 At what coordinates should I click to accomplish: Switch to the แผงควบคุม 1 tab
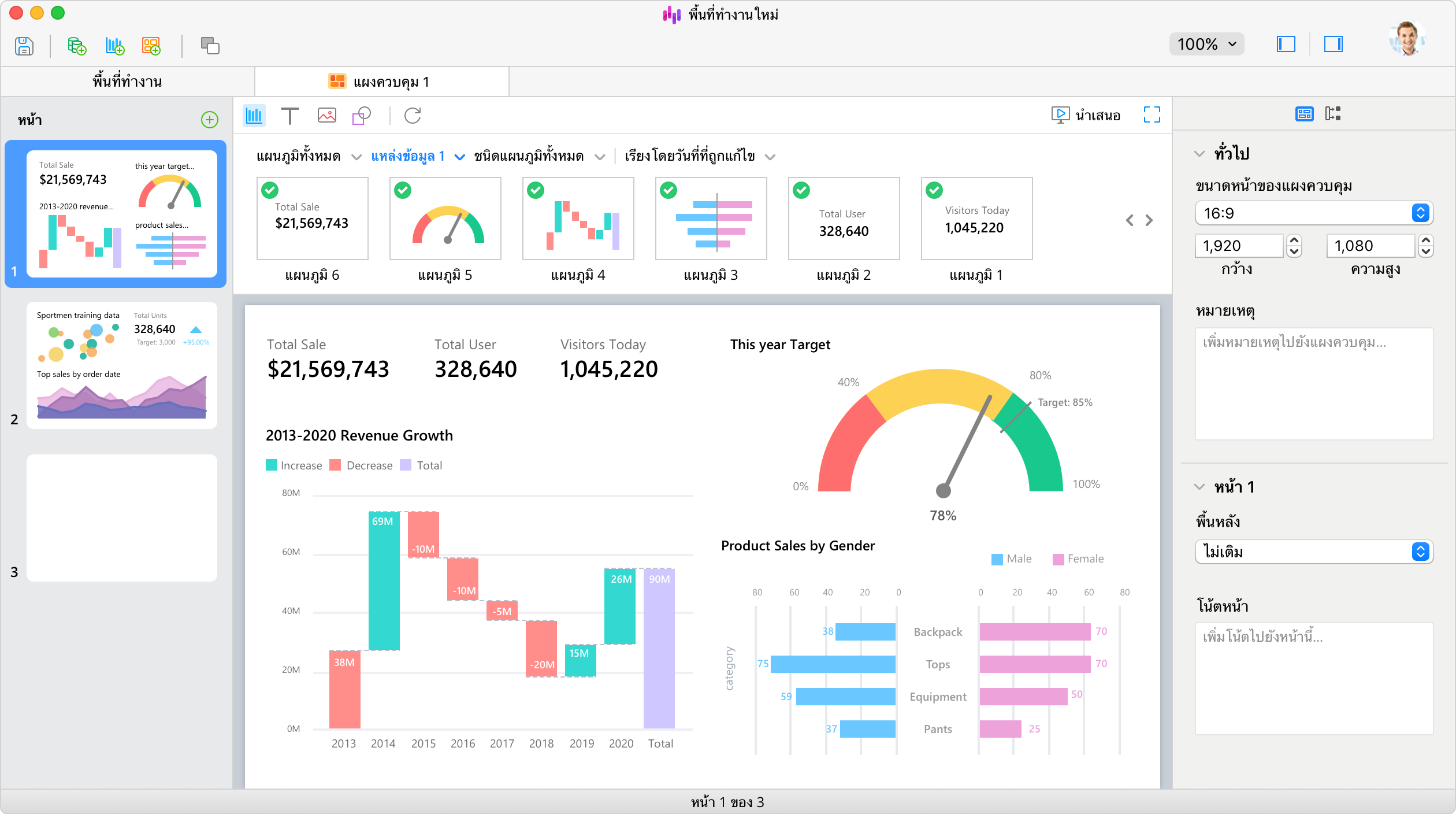tap(381, 82)
